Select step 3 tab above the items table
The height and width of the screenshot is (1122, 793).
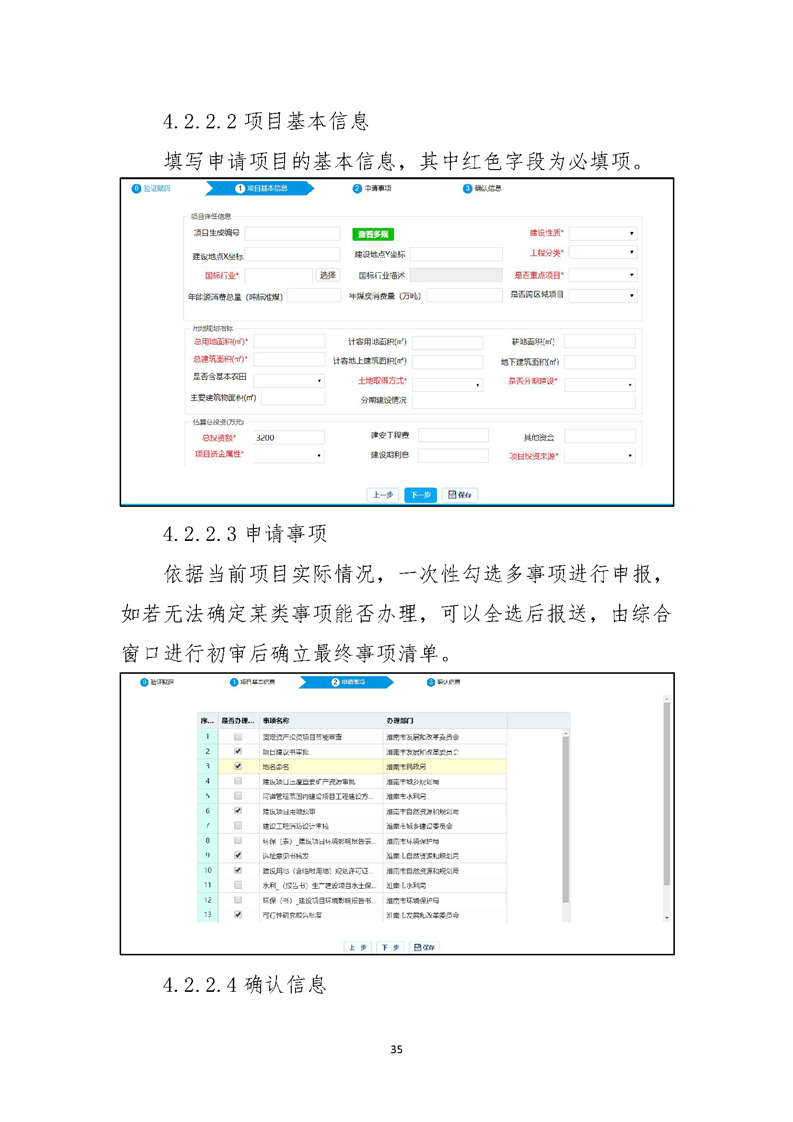click(444, 682)
